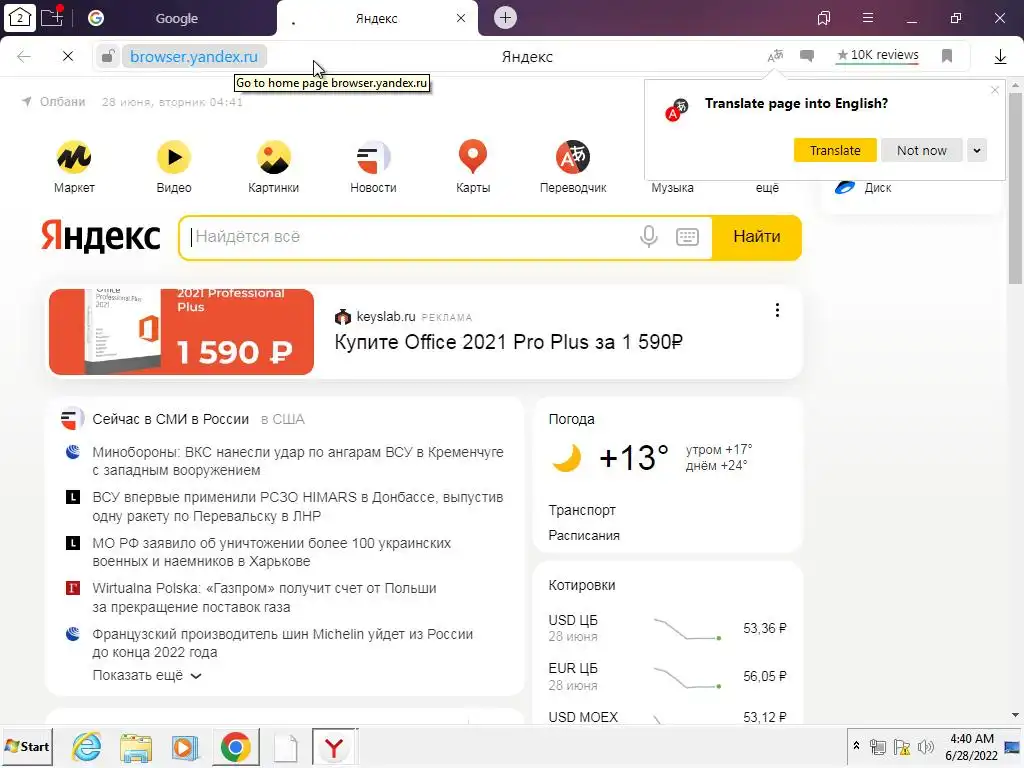Screen dimensions: 1024x768
Task: Click the +13° temperature value
Action: [x=633, y=457]
